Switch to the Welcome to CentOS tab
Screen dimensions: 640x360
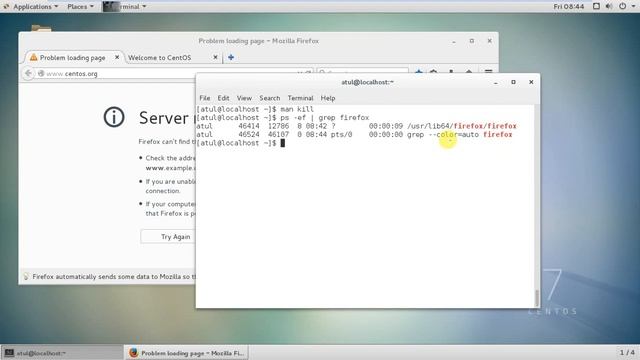click(x=160, y=58)
